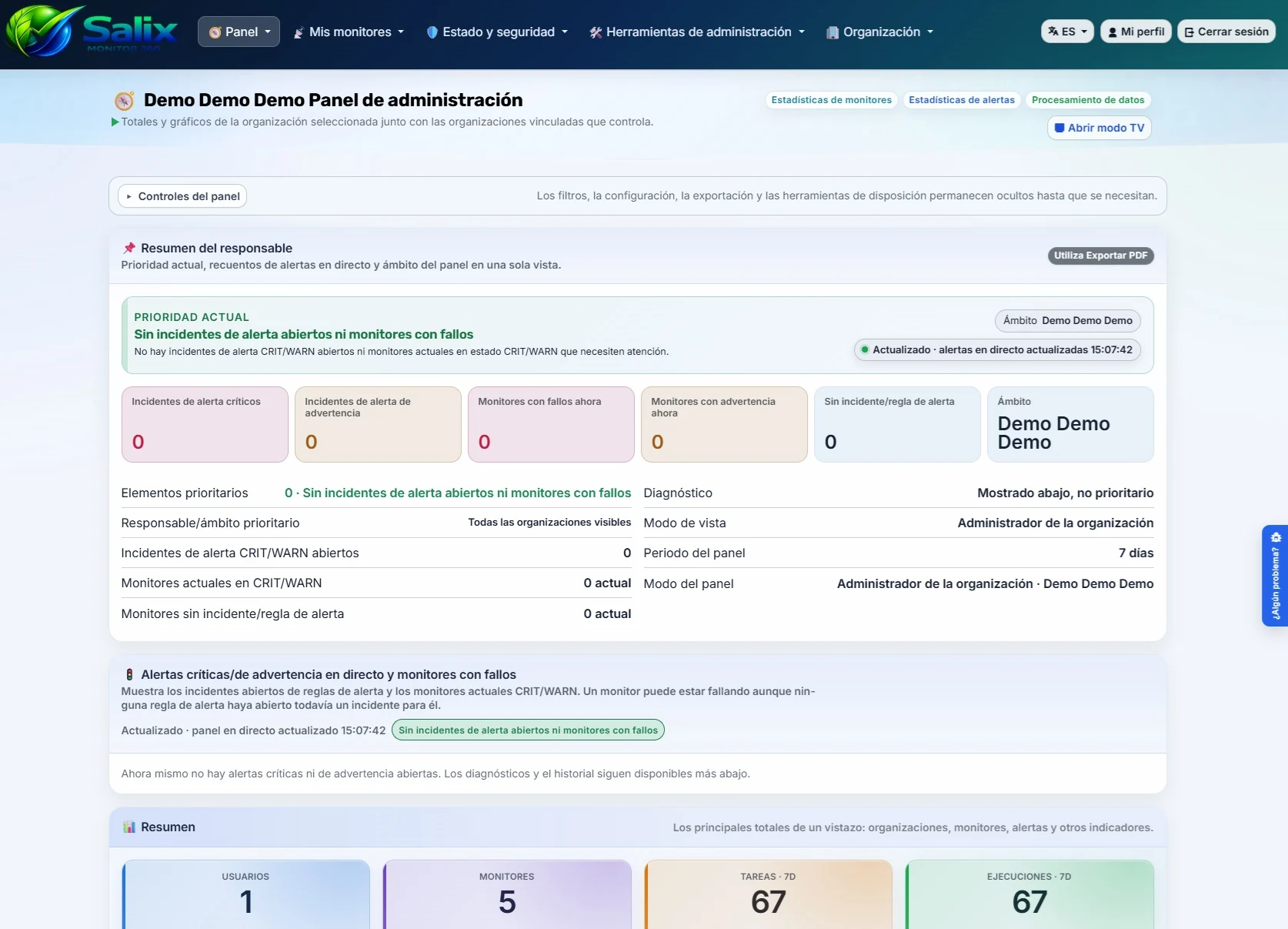Click the Utiliza Exportar PDF badge

coord(1100,256)
